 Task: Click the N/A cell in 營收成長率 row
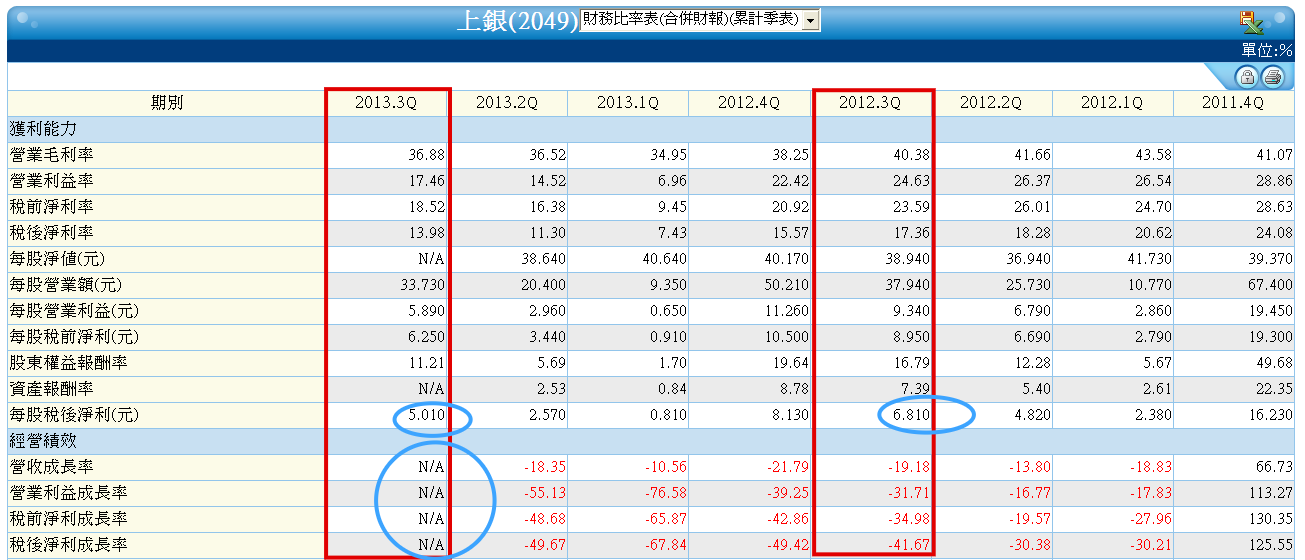(431, 467)
